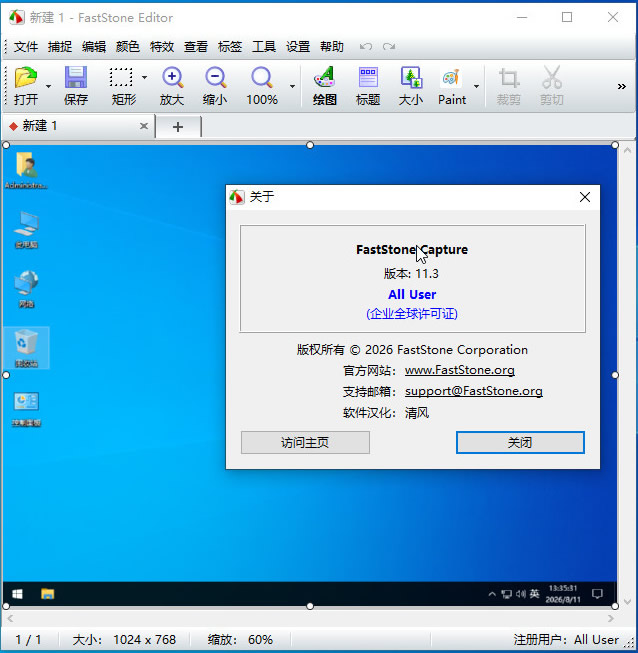The image size is (638, 653).
Task: Save the image with 保存 icon
Action: coord(76,85)
